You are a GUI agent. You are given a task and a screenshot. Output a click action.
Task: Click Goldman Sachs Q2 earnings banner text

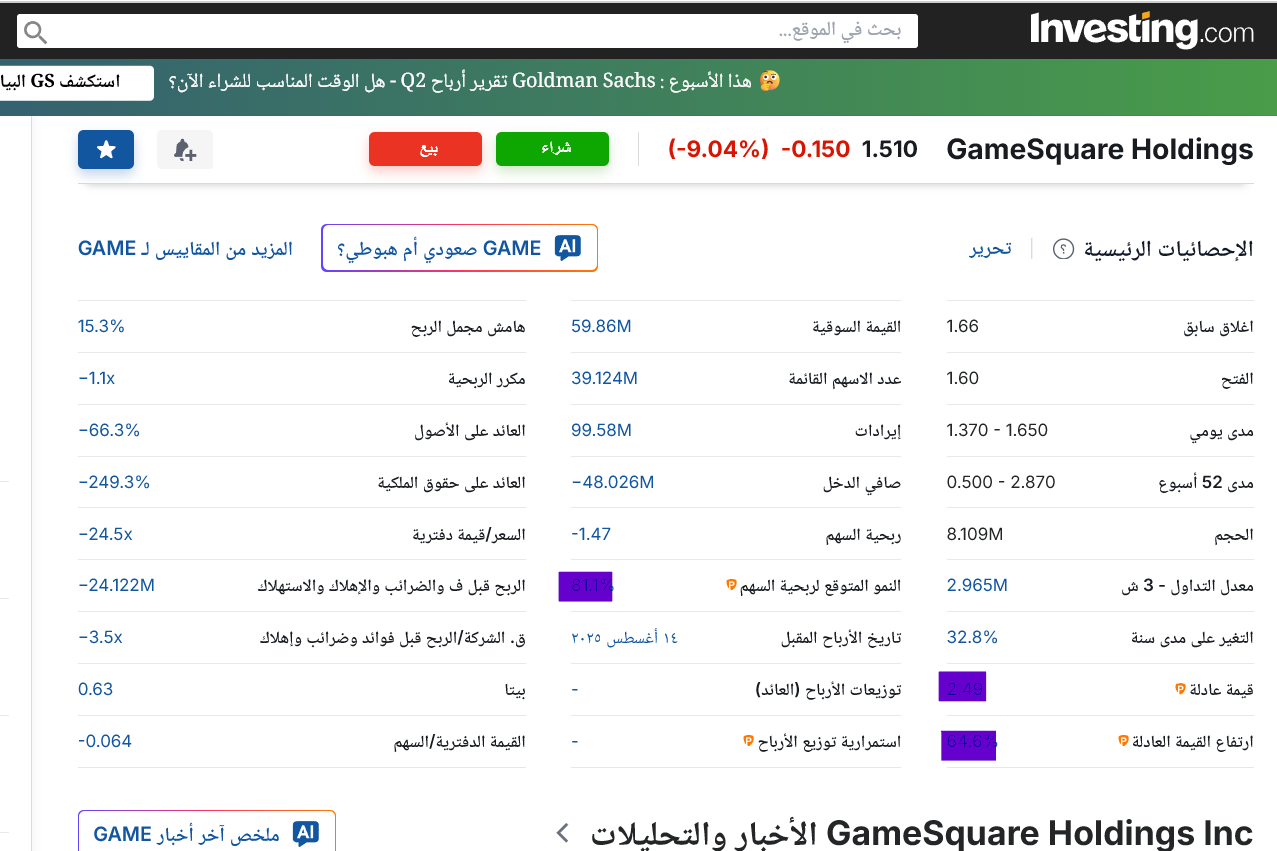(x=461, y=81)
